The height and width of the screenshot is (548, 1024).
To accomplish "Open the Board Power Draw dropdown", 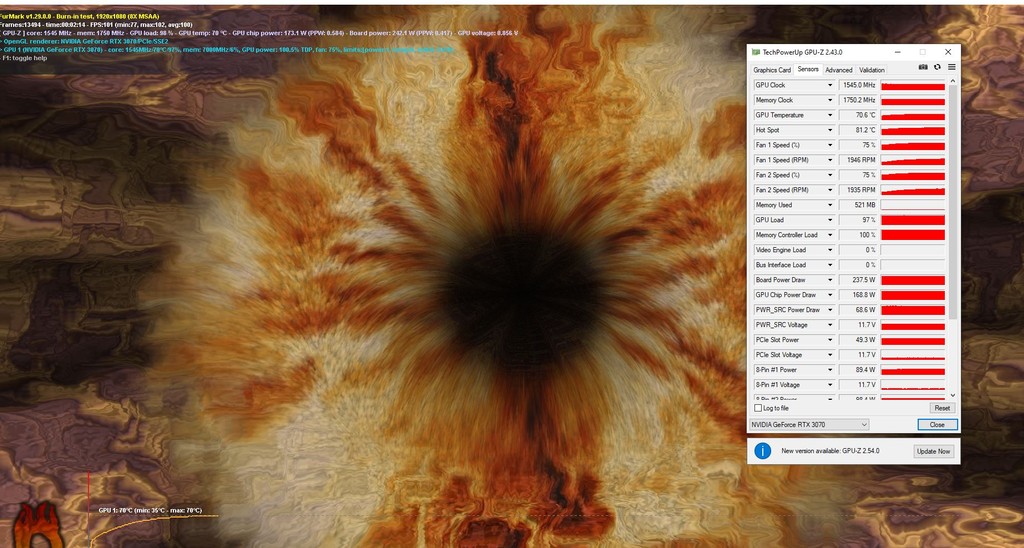I will click(x=830, y=281).
